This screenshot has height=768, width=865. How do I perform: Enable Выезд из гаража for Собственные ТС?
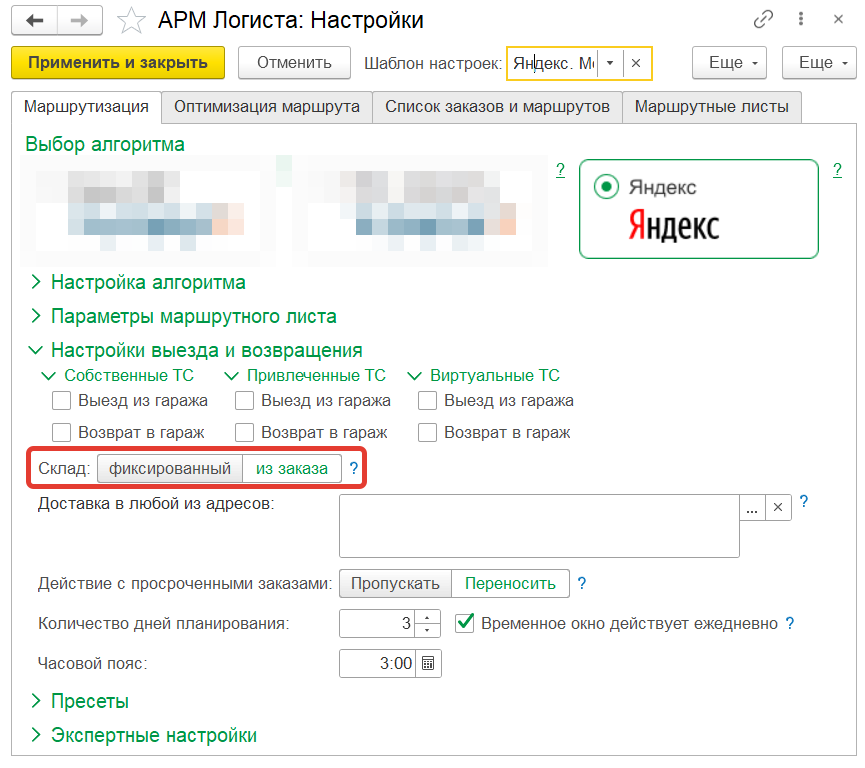click(61, 401)
